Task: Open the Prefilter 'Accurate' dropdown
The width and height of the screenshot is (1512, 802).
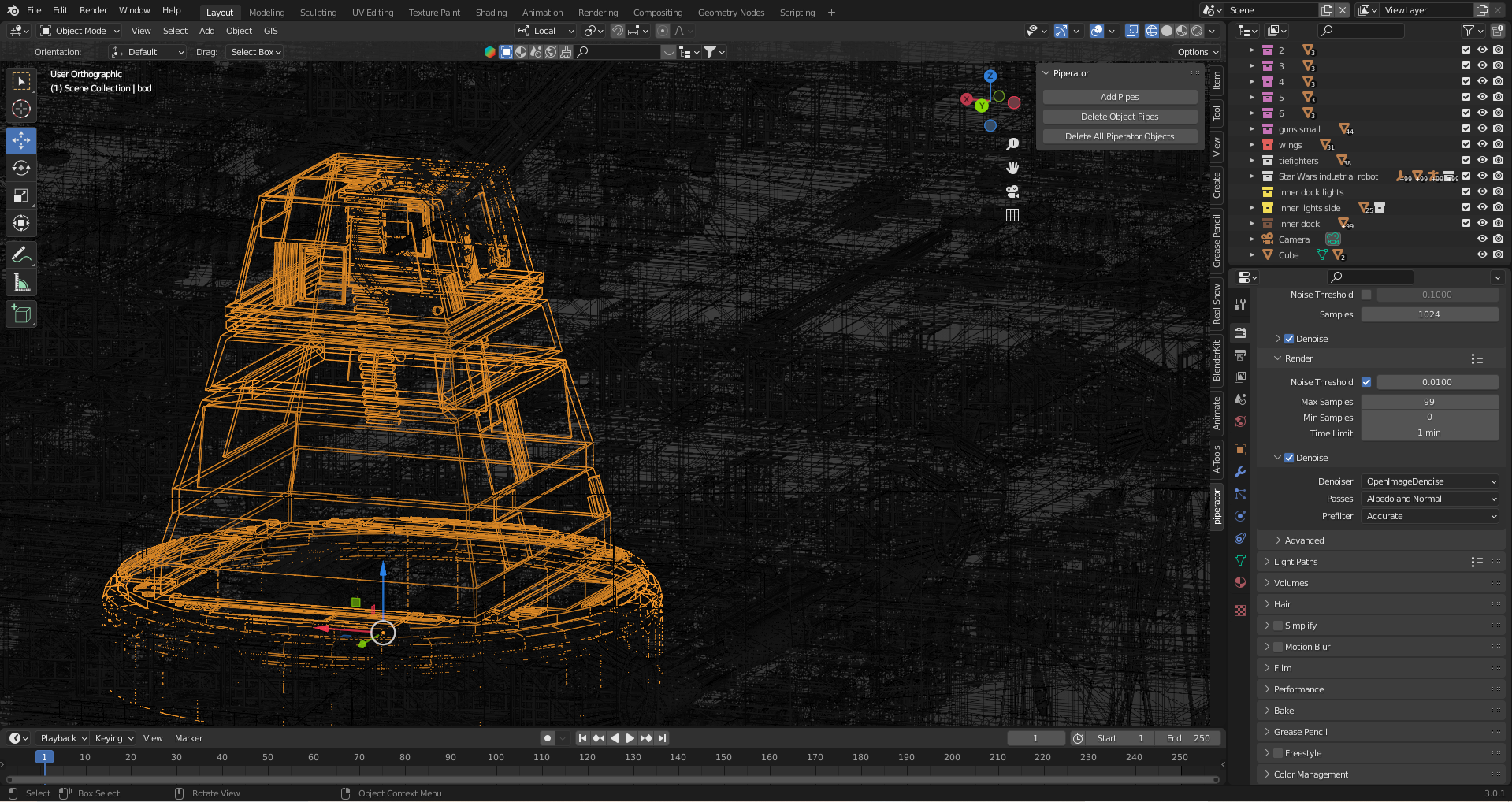Action: click(1430, 516)
